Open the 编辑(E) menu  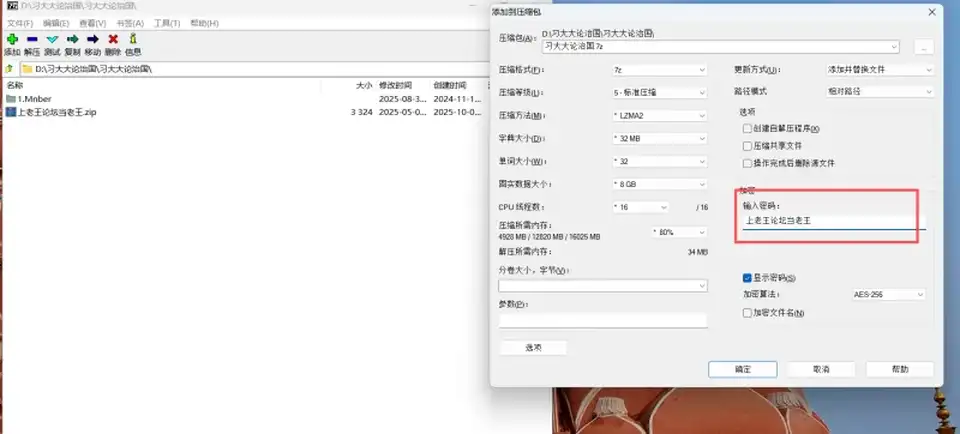[56, 23]
